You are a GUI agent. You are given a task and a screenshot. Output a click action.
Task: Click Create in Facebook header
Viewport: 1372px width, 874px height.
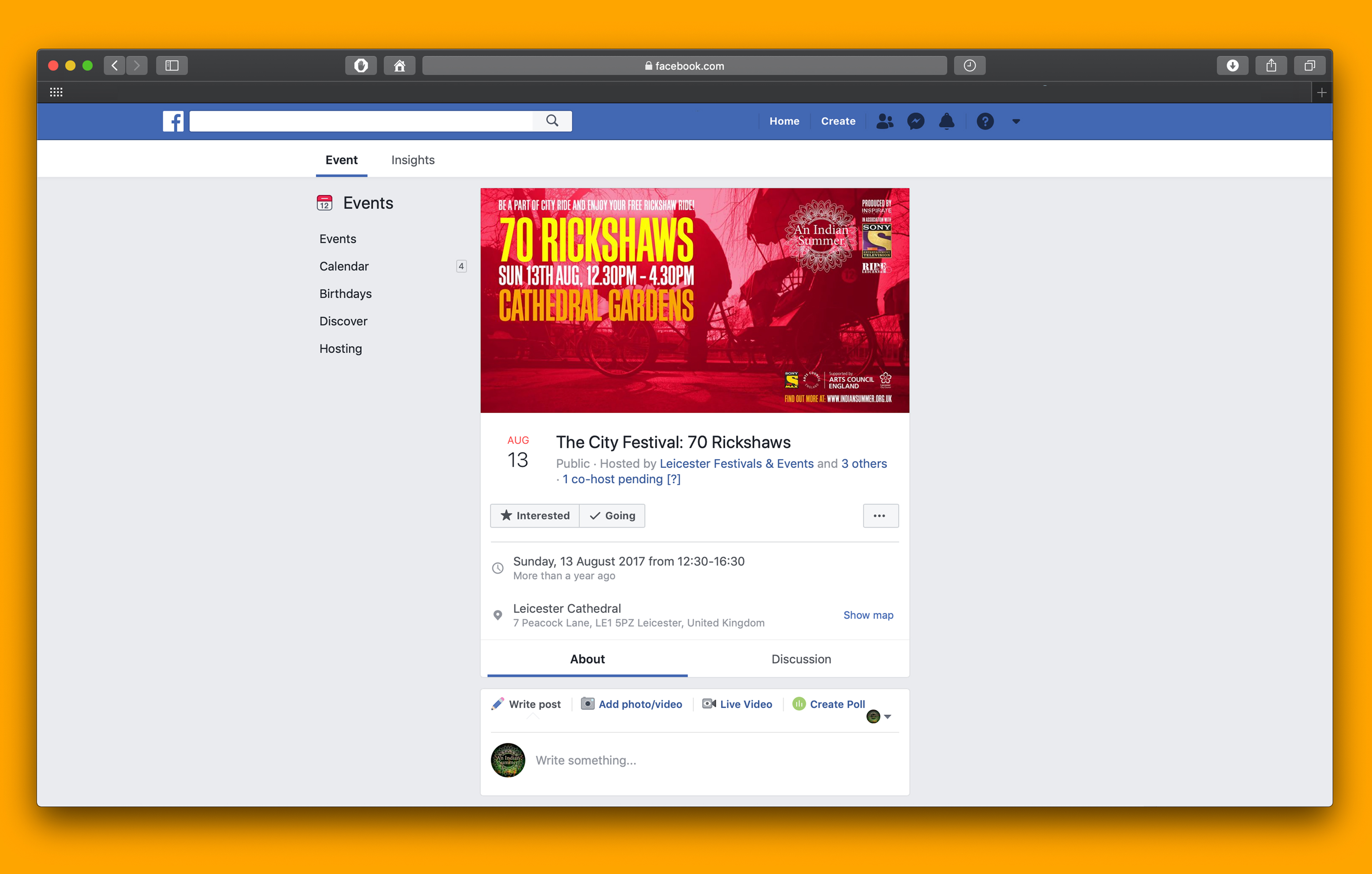pos(837,121)
